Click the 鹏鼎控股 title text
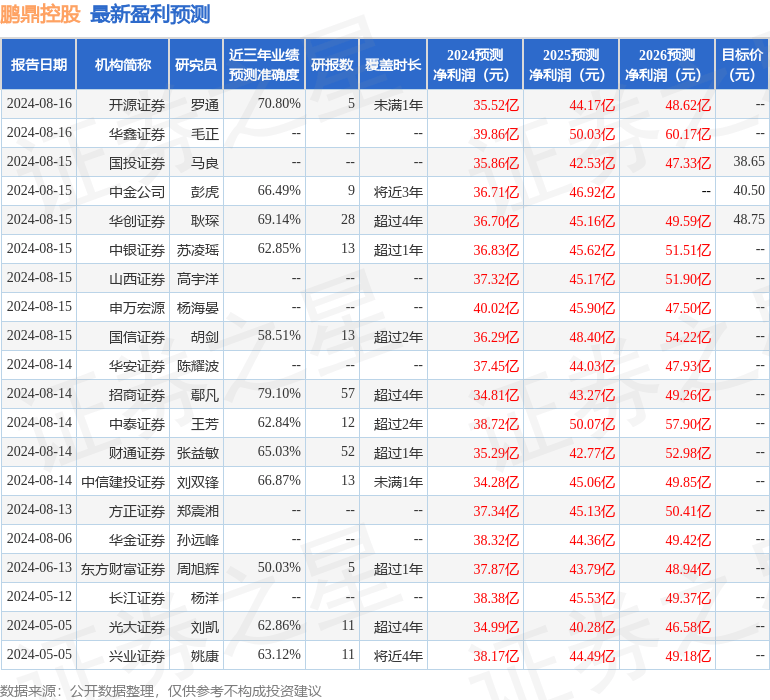 (x=40, y=14)
